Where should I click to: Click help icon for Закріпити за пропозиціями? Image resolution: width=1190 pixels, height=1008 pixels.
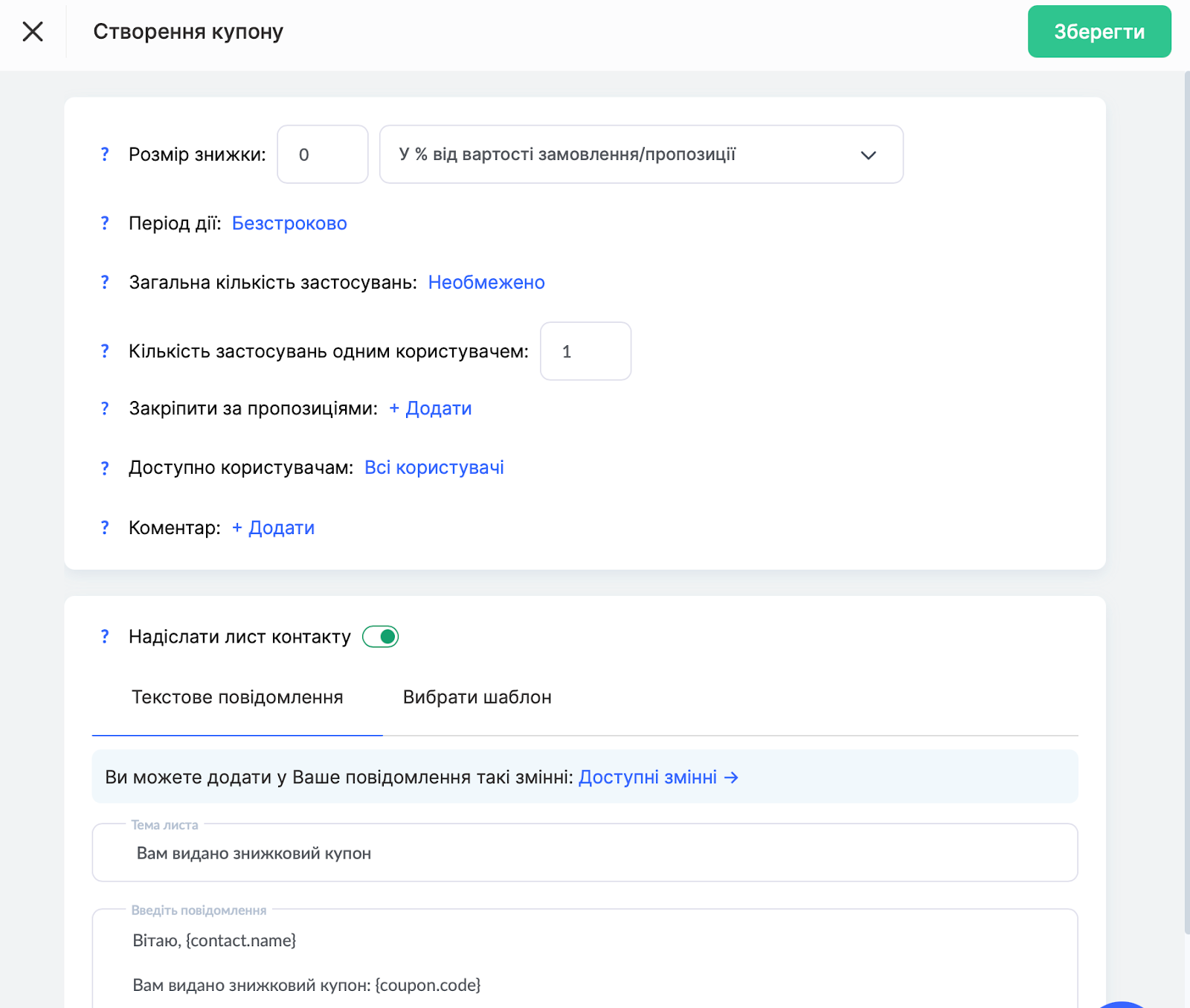coord(105,408)
